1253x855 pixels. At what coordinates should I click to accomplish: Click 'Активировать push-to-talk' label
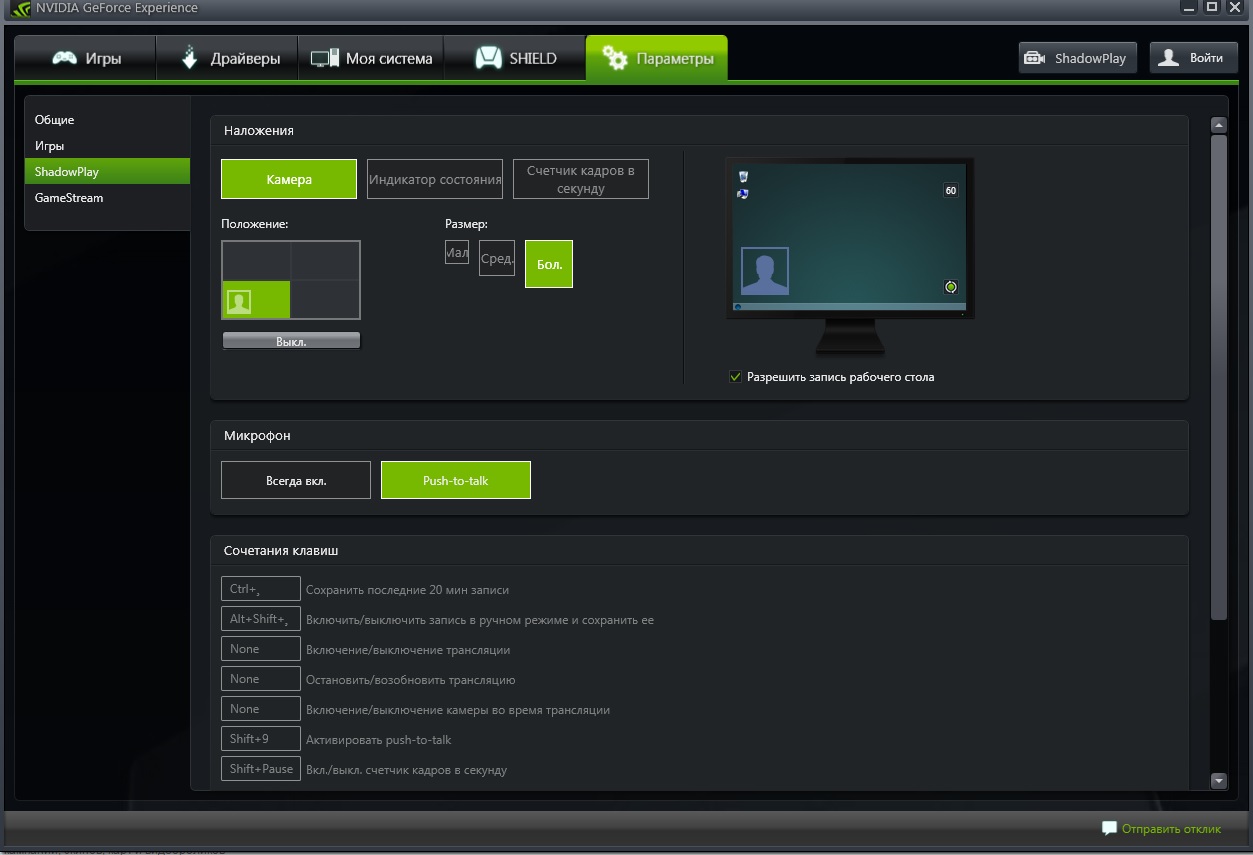[379, 740]
